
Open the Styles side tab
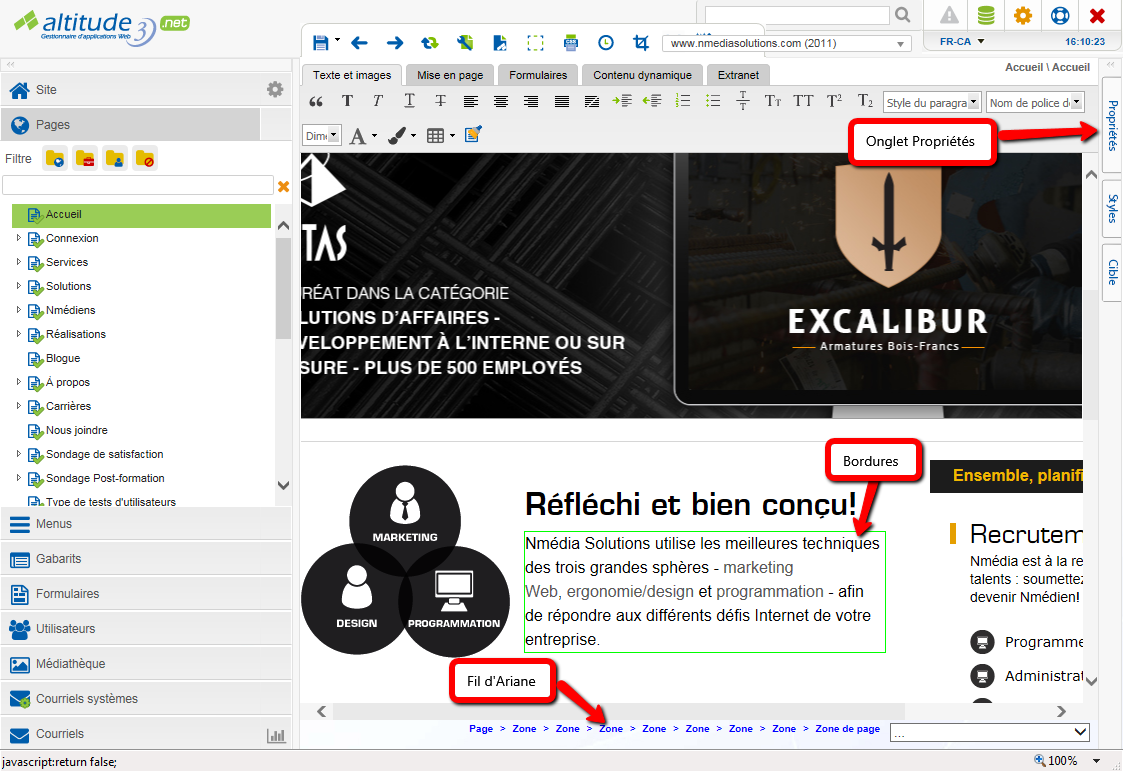(x=1112, y=208)
